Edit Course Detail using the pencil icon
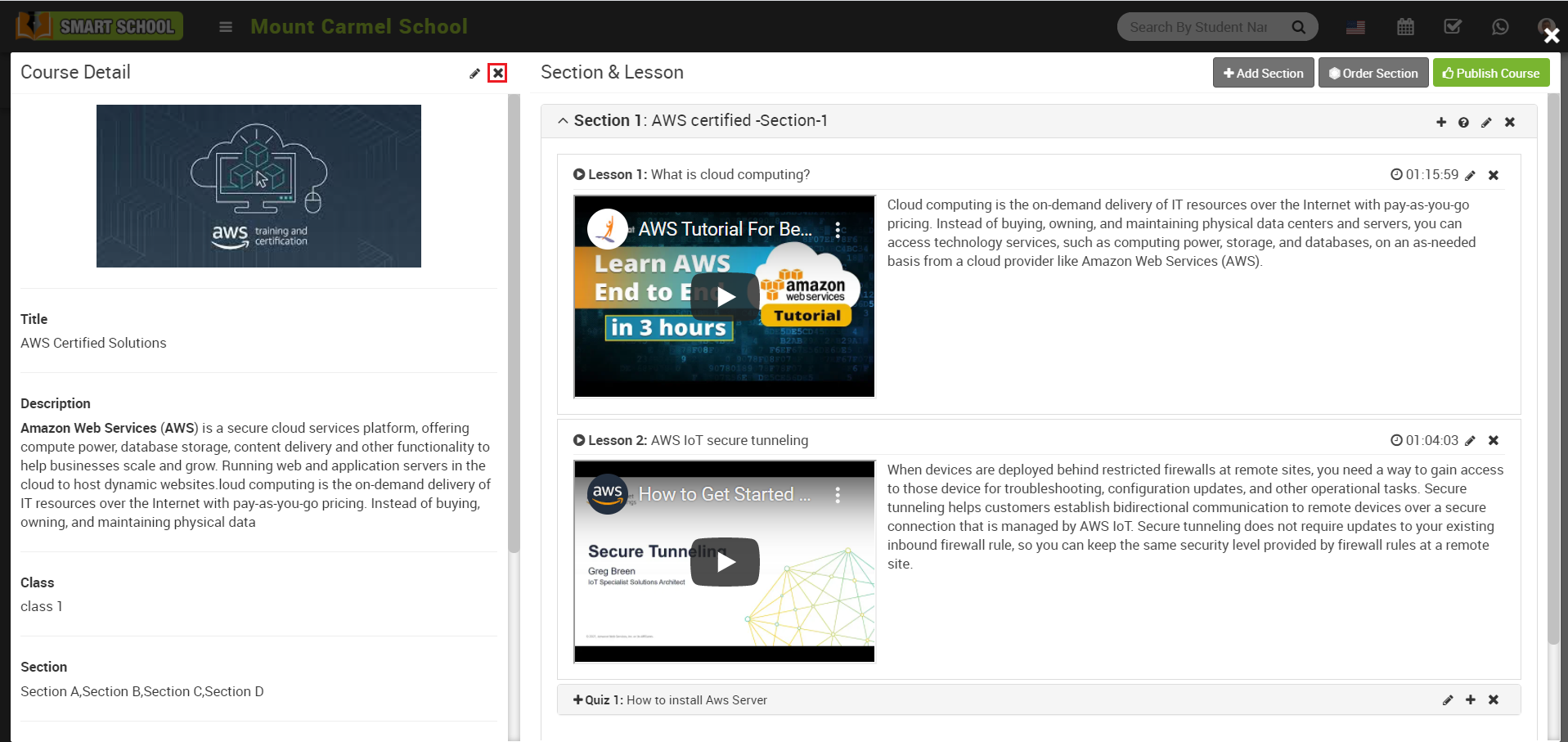This screenshot has height=742, width=1568. [x=474, y=73]
